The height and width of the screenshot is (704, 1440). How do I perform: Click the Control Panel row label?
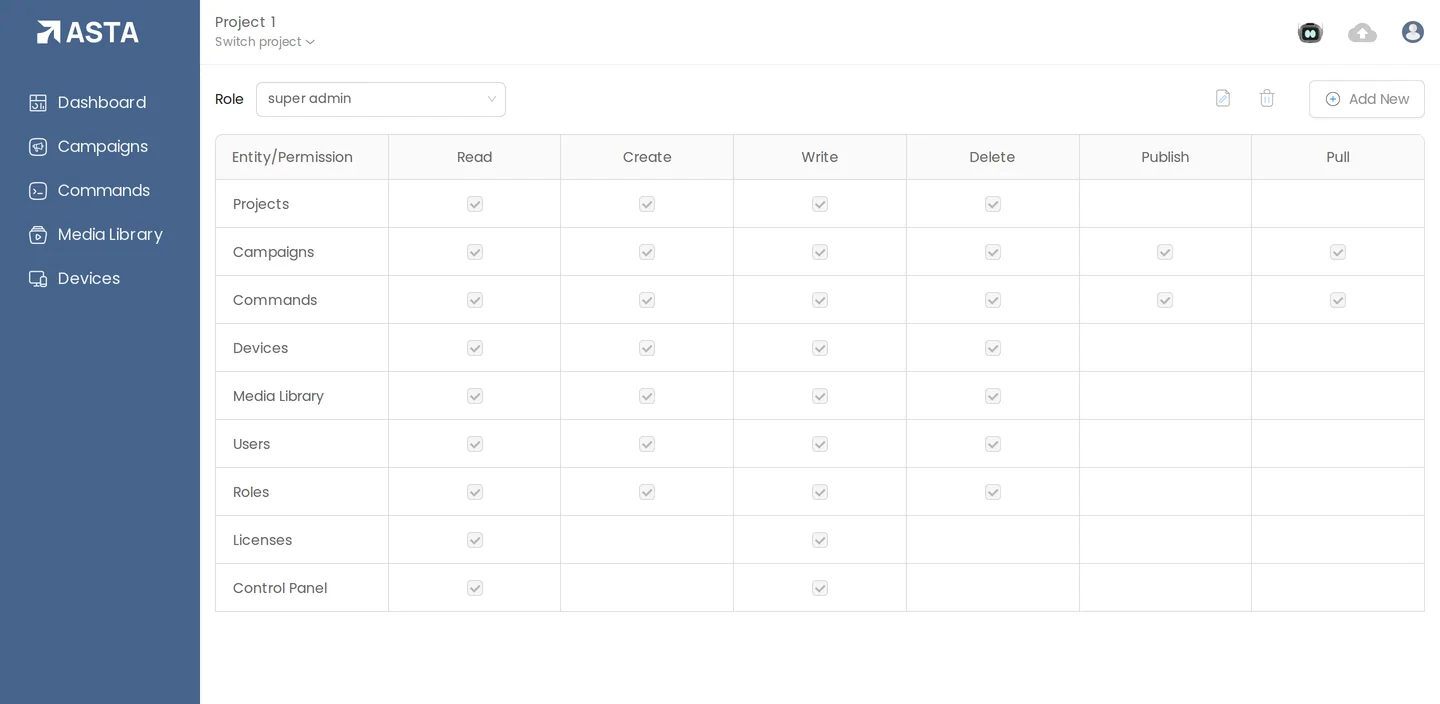click(x=280, y=588)
